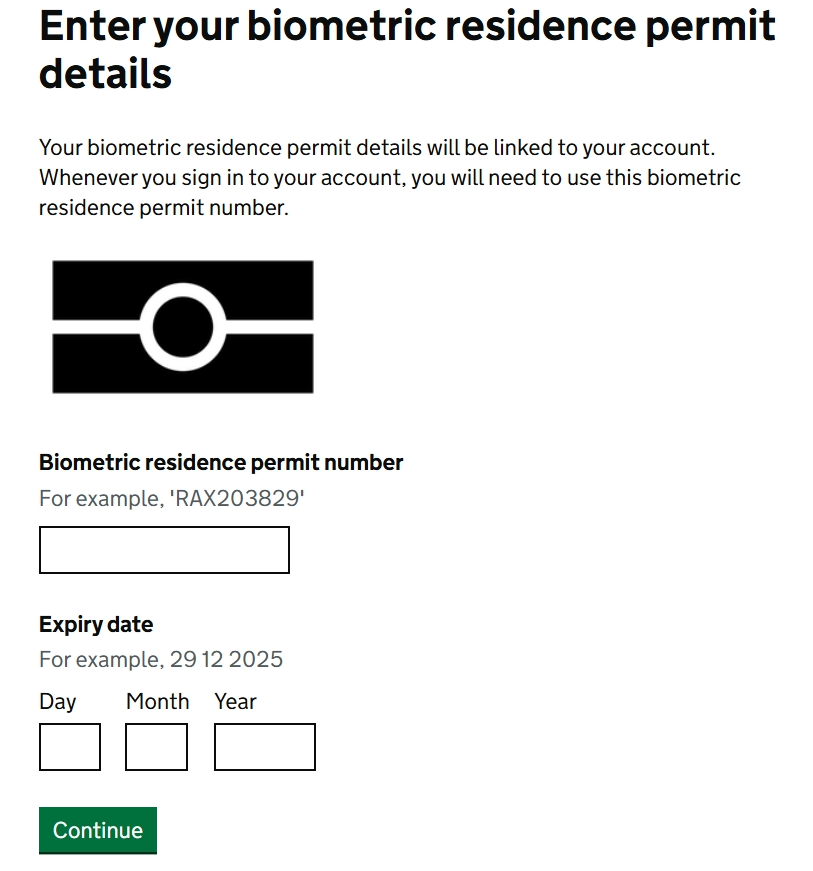This screenshot has width=813, height=871.
Task: Click the black circle inside the permit card image
Action: [183, 327]
